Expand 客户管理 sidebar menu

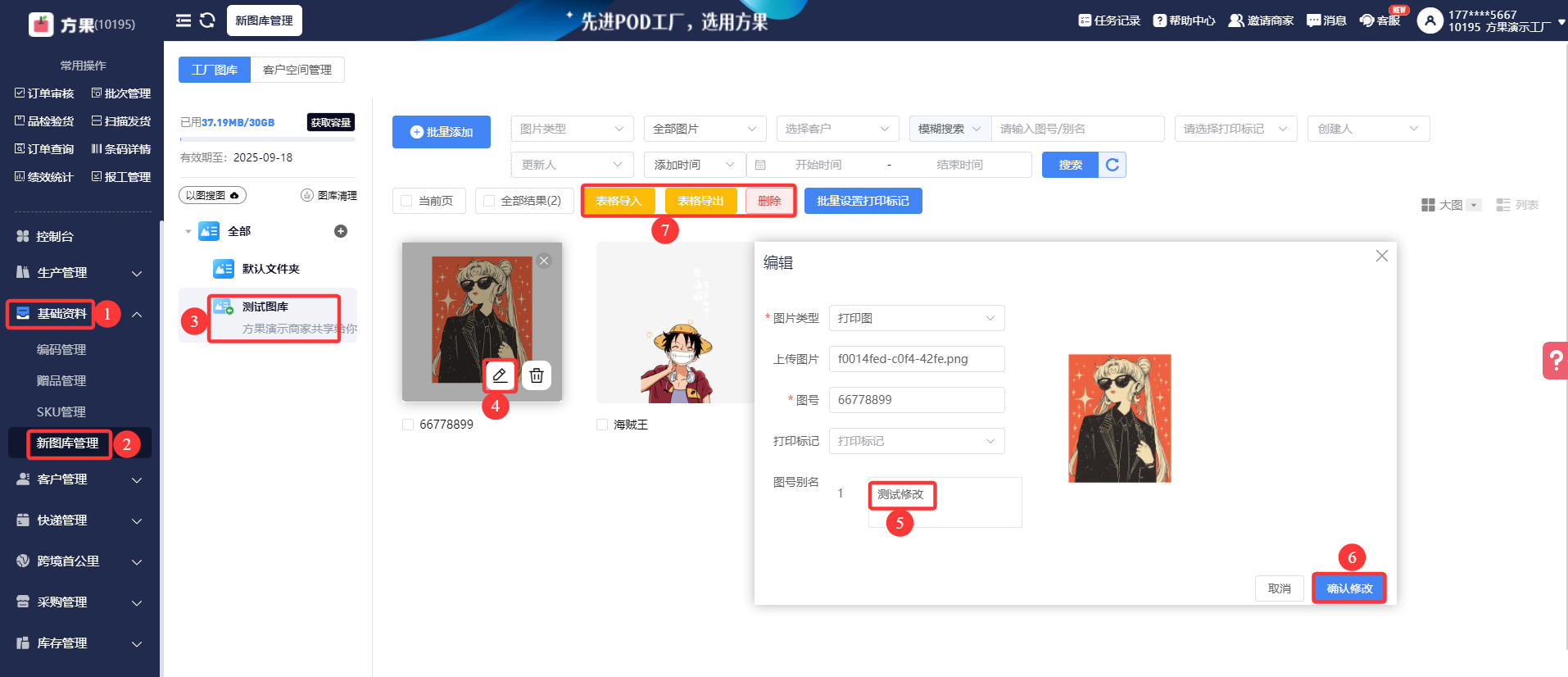point(79,479)
